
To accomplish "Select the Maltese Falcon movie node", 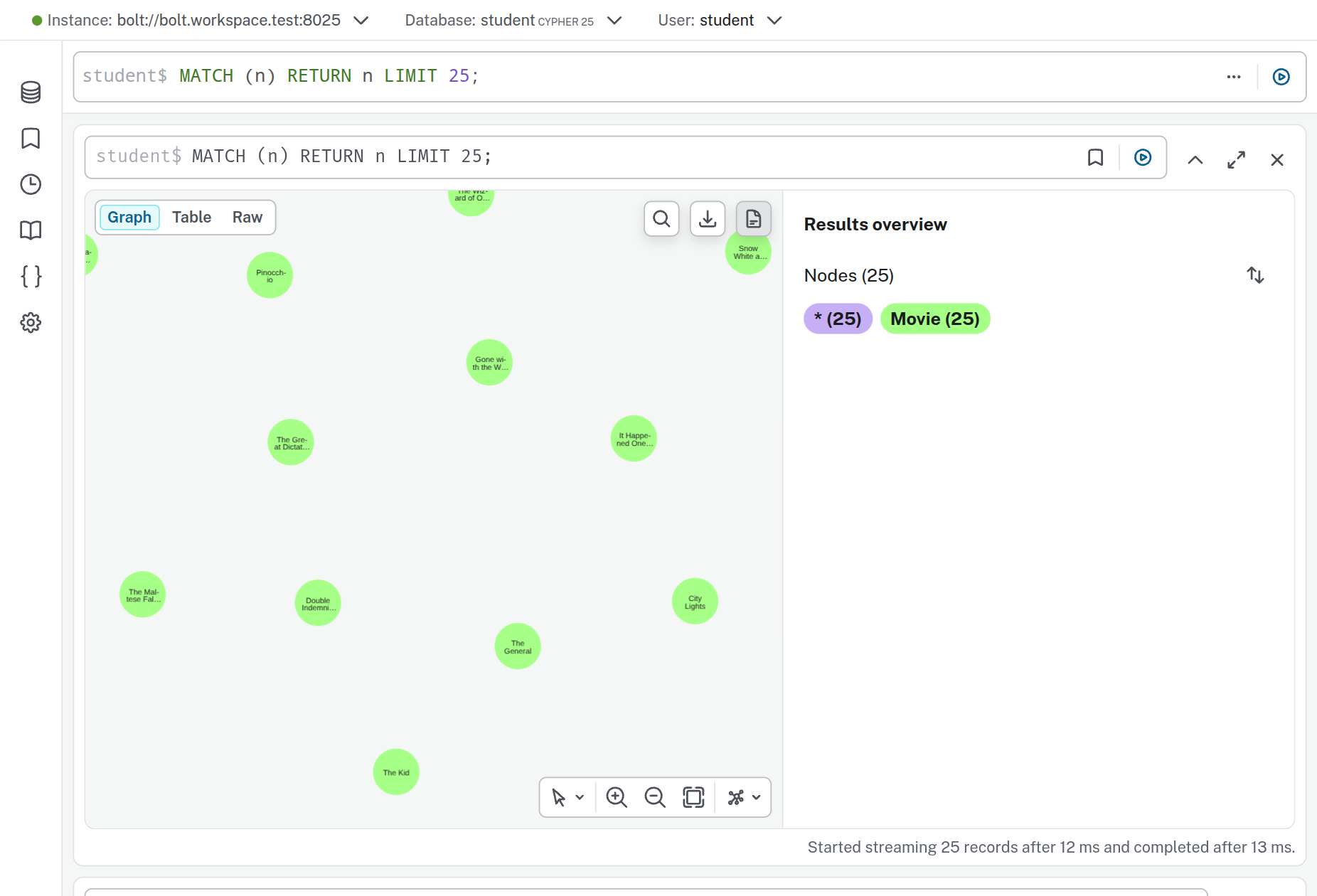I will [142, 594].
